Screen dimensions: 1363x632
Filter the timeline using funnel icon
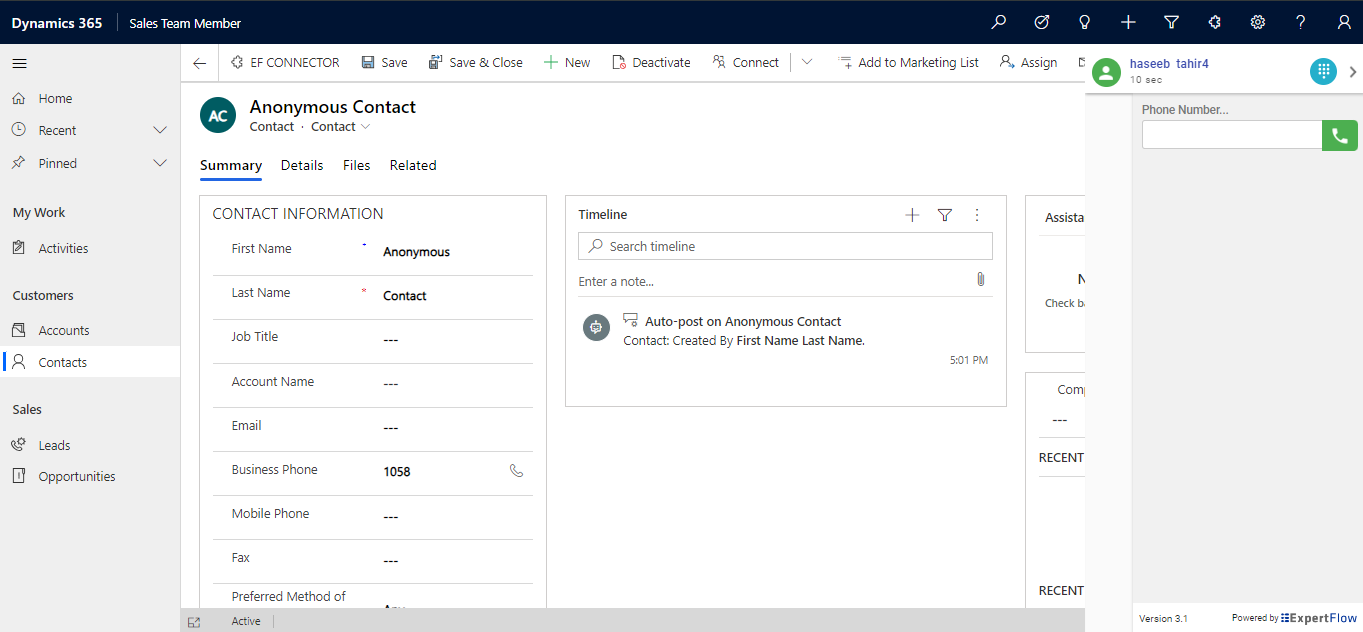click(945, 215)
